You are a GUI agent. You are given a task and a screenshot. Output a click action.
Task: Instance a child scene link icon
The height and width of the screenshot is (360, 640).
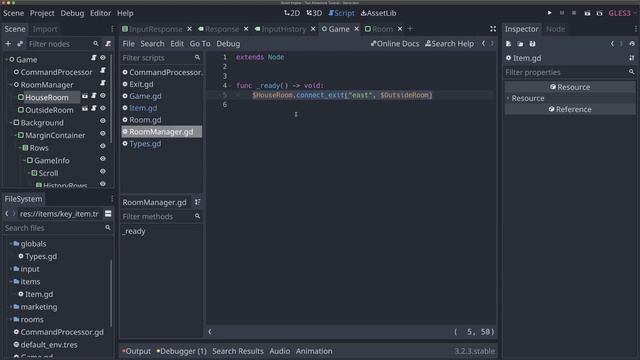[20, 44]
